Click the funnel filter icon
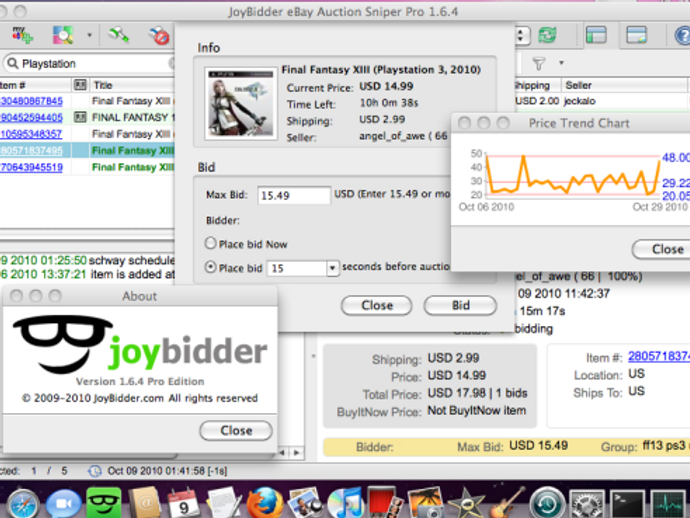This screenshot has height=518, width=690. [538, 64]
